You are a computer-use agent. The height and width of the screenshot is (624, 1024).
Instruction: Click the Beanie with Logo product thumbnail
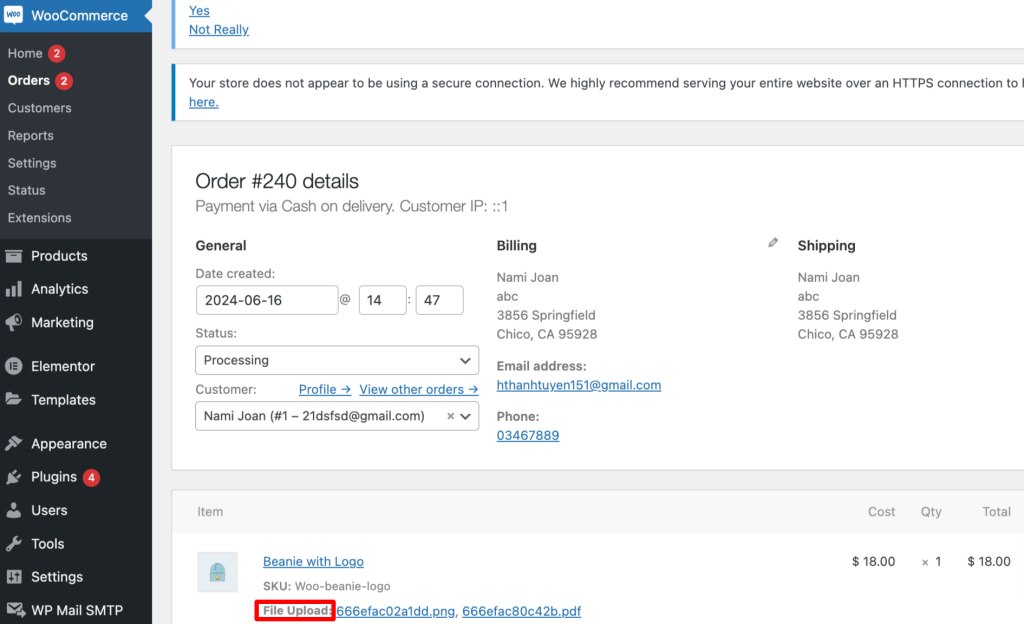tap(217, 572)
